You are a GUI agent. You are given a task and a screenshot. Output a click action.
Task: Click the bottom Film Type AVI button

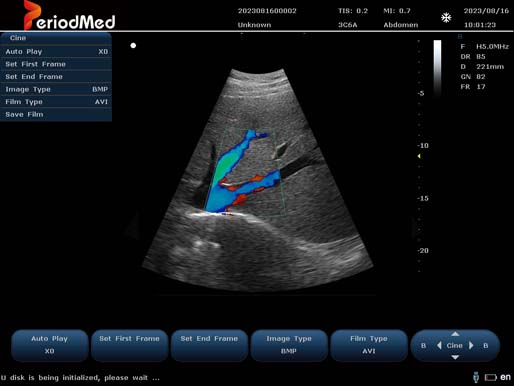click(369, 345)
